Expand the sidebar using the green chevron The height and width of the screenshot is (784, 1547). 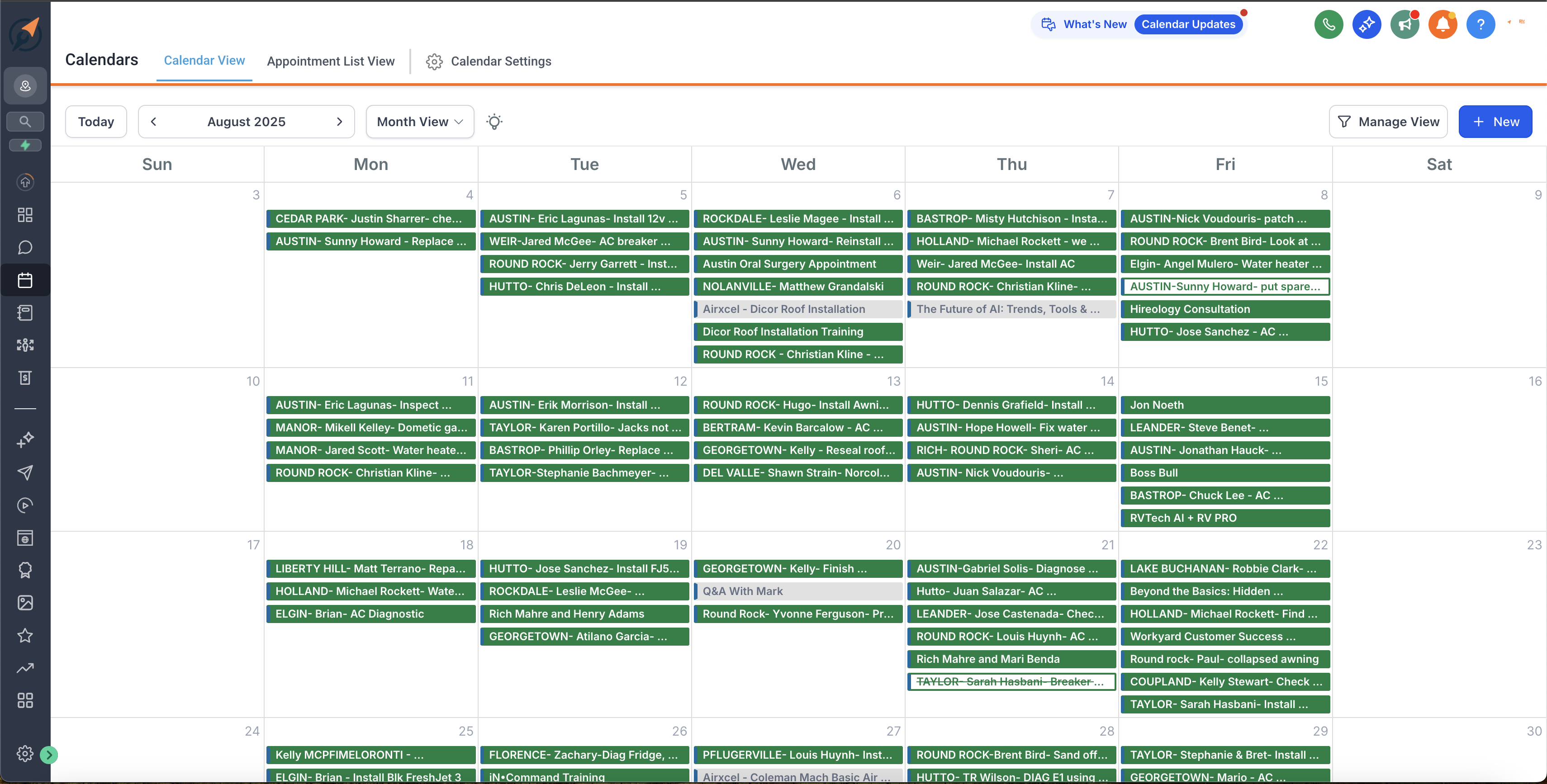coord(48,755)
